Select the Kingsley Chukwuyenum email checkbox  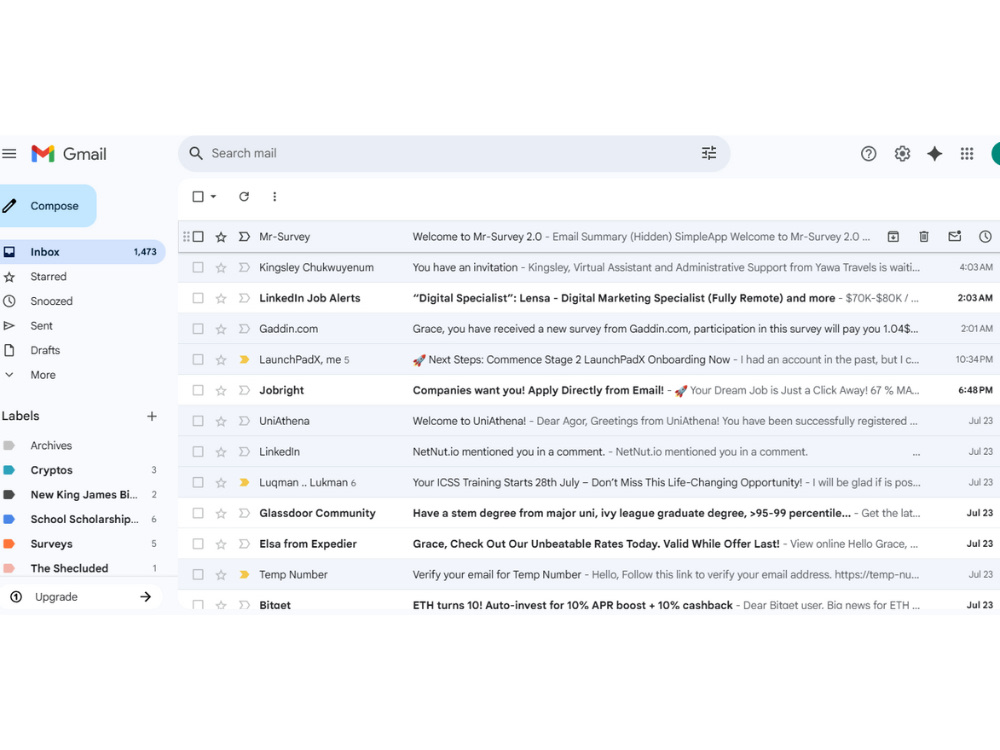point(198,267)
